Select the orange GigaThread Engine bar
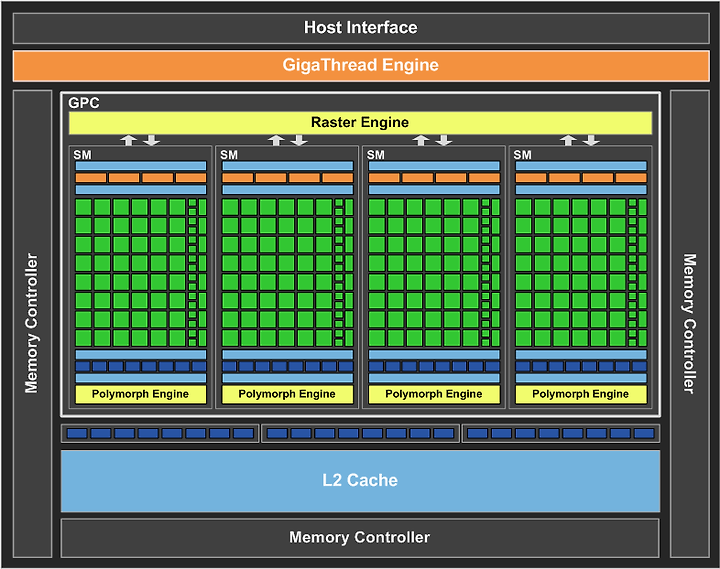The height and width of the screenshot is (569, 720). [361, 66]
